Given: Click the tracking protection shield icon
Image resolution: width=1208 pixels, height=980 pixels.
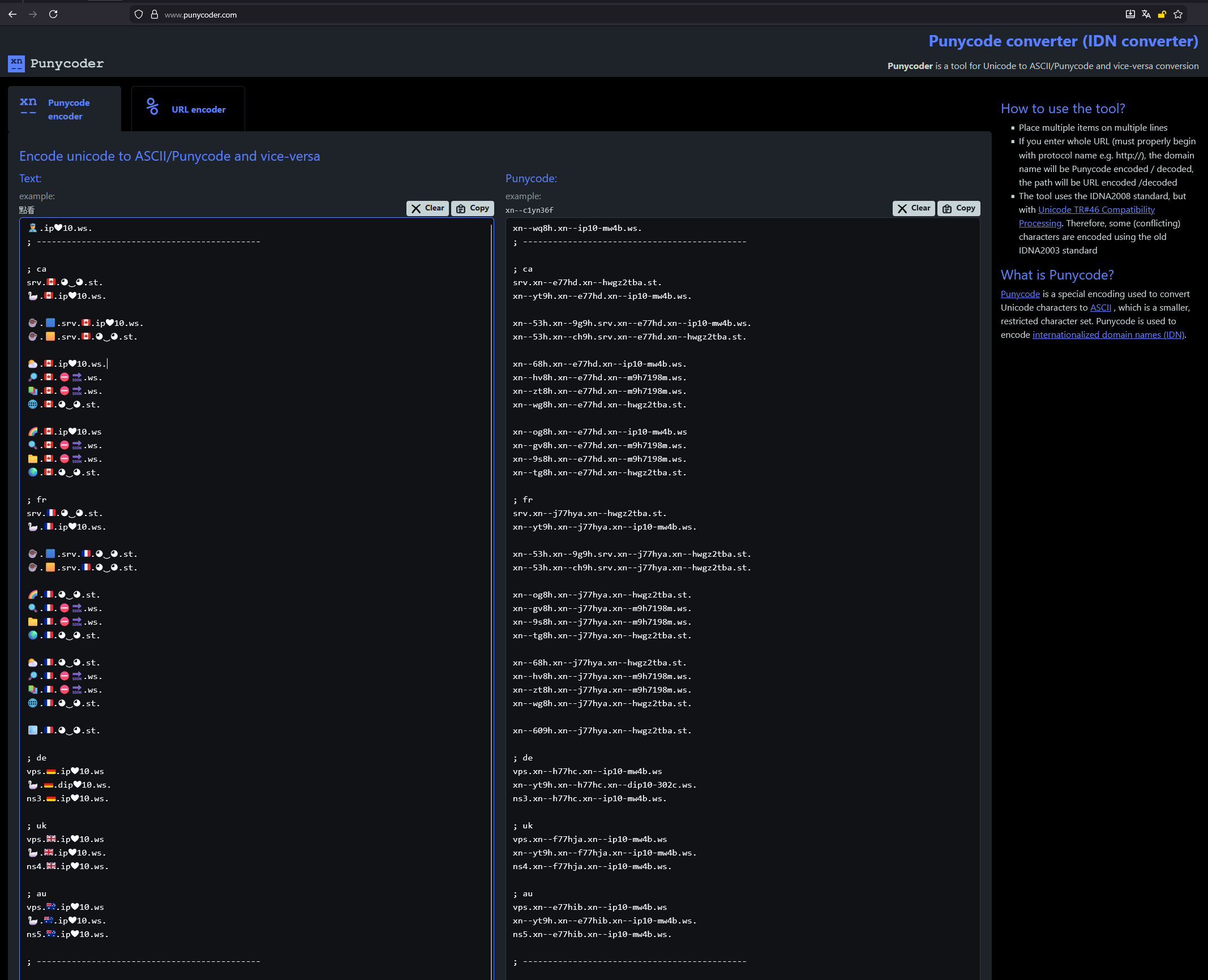Looking at the screenshot, I should 139,15.
